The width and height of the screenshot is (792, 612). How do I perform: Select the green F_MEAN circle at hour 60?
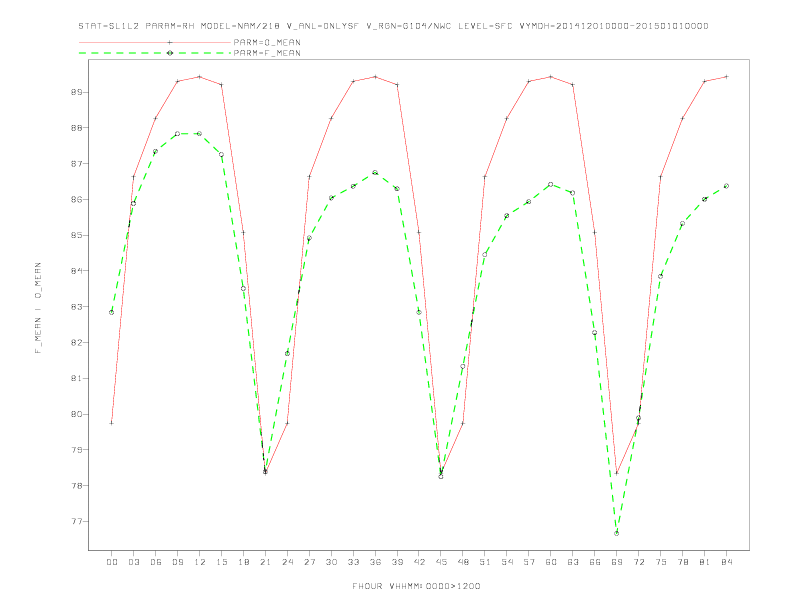(x=551, y=184)
